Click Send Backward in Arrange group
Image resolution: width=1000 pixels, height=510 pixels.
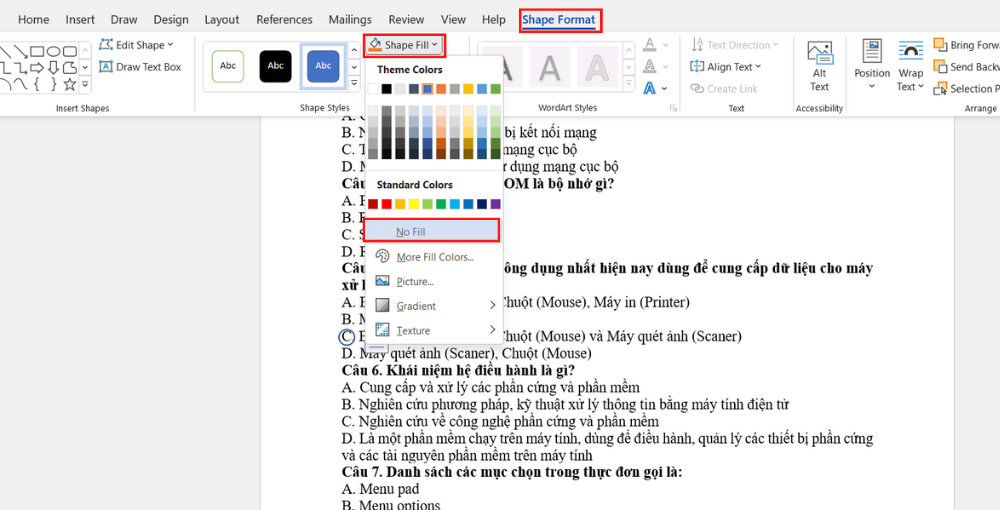coord(966,67)
